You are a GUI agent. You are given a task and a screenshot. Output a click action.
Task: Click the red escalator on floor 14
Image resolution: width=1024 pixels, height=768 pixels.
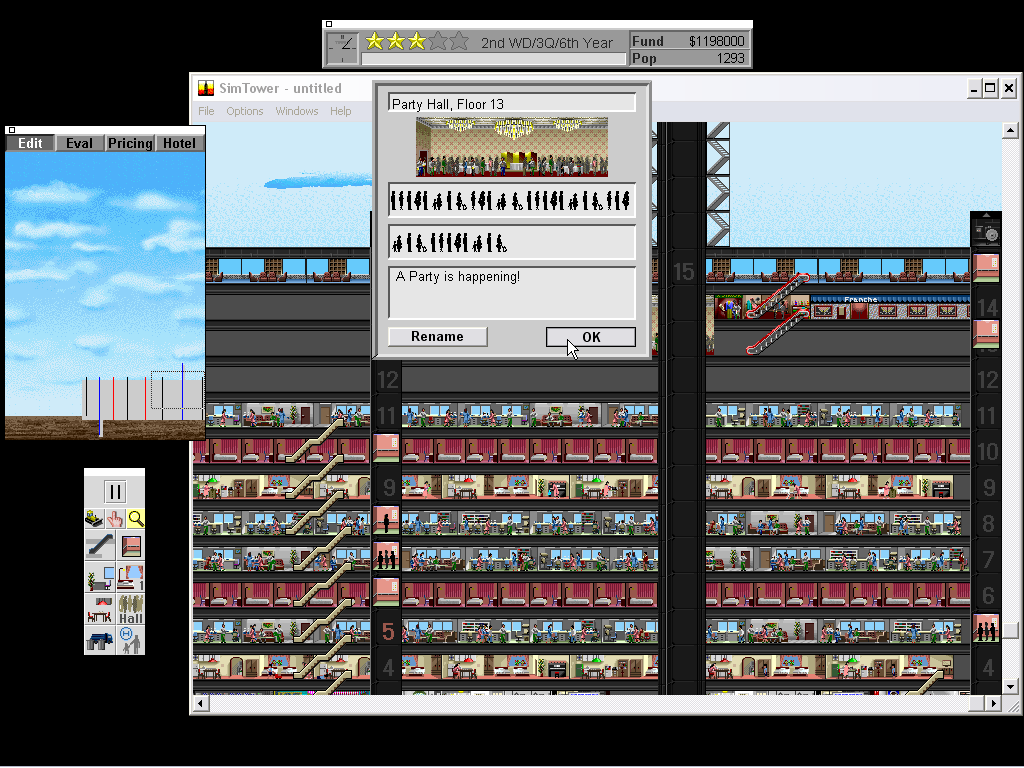pos(777,297)
